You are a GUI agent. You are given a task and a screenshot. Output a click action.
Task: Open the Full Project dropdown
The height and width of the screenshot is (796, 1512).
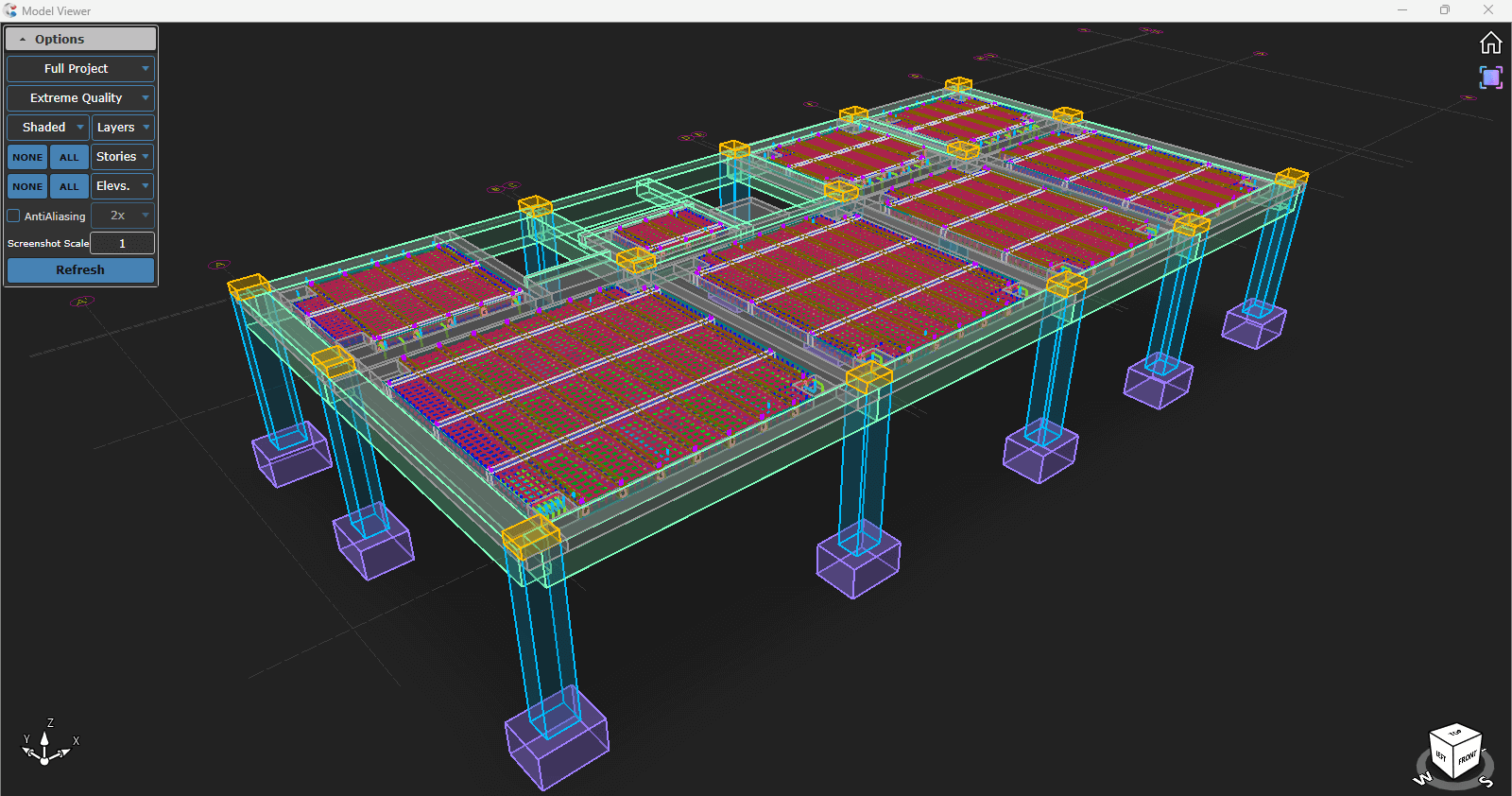[80, 69]
